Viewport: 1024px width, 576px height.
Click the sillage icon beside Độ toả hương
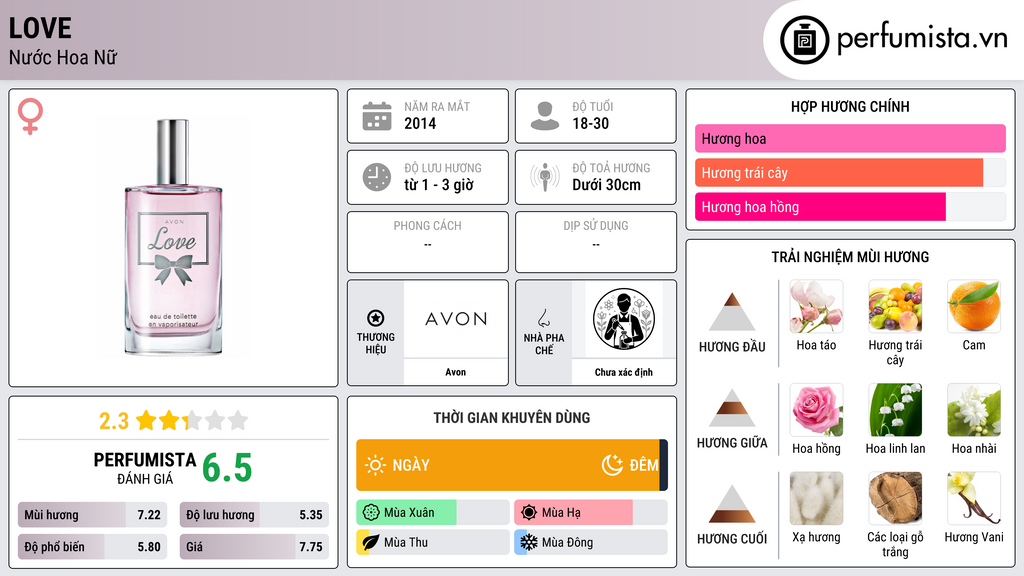click(545, 177)
